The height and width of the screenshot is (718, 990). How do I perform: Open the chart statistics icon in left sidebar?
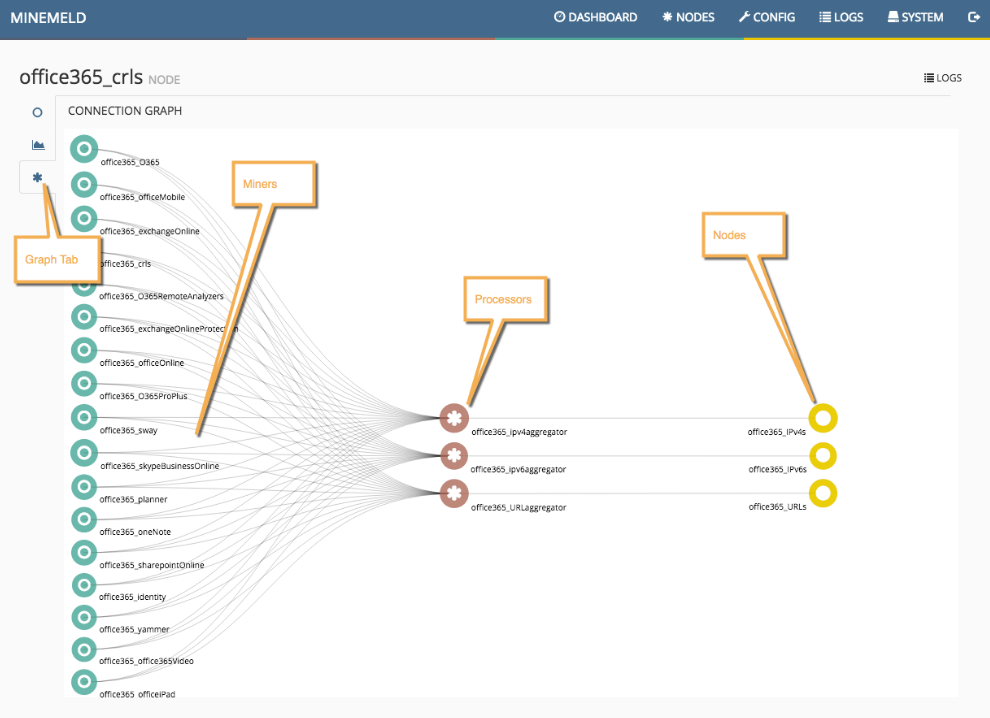tap(37, 144)
